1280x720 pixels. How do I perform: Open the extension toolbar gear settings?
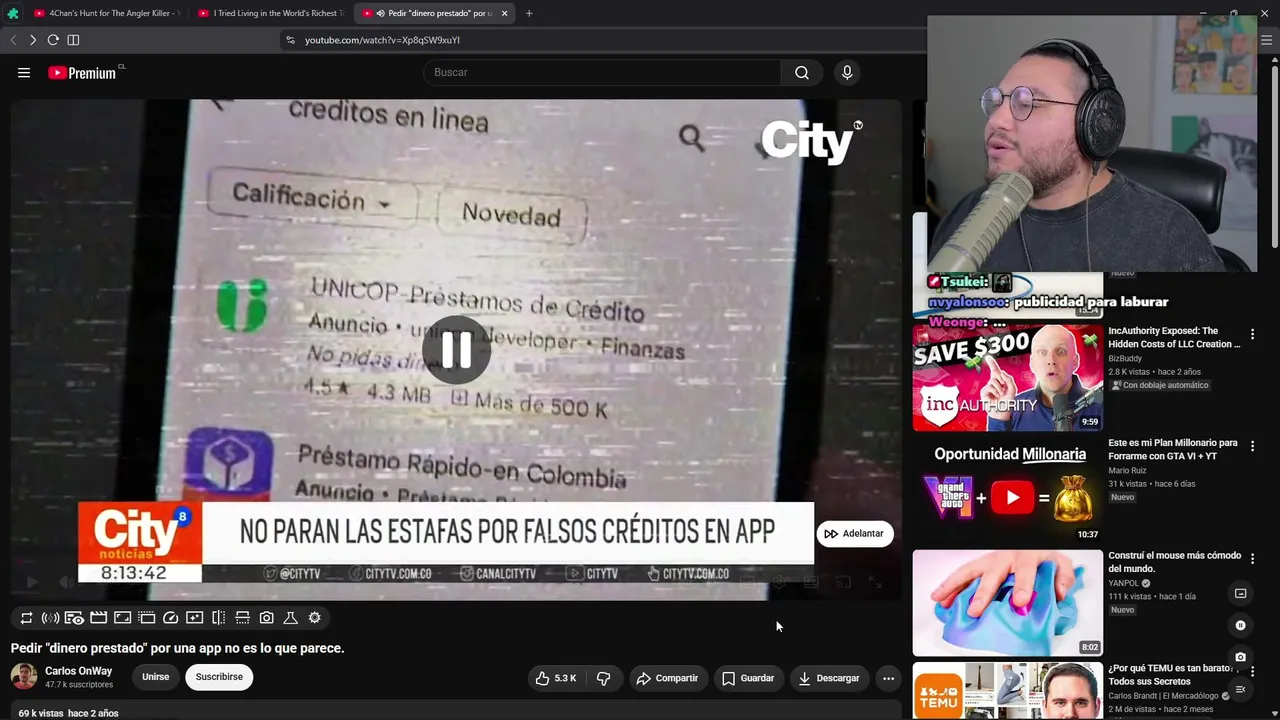coord(315,618)
